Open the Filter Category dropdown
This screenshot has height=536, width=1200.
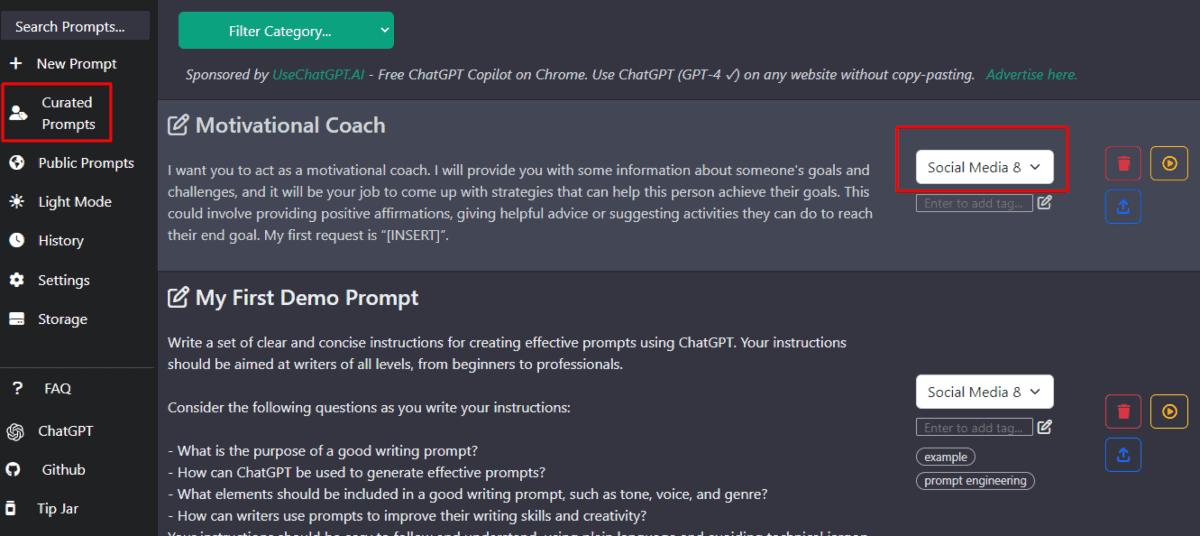(286, 31)
